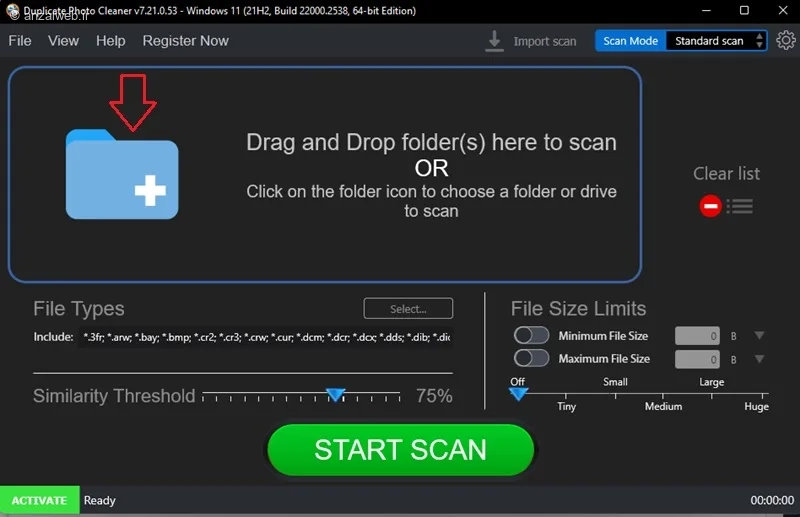Click the red remove icon under Clear list
The width and height of the screenshot is (800, 517).
[710, 206]
